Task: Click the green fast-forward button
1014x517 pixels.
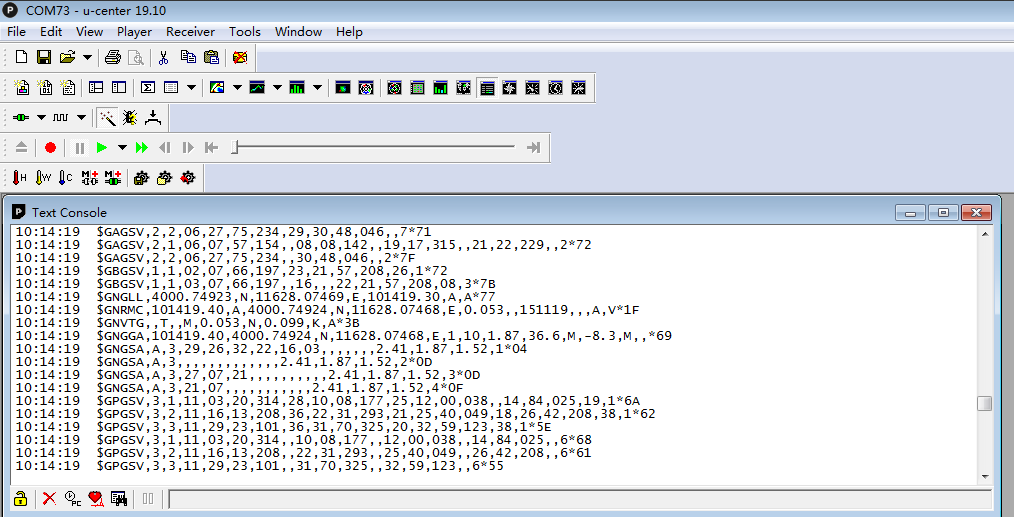Action: point(142,148)
